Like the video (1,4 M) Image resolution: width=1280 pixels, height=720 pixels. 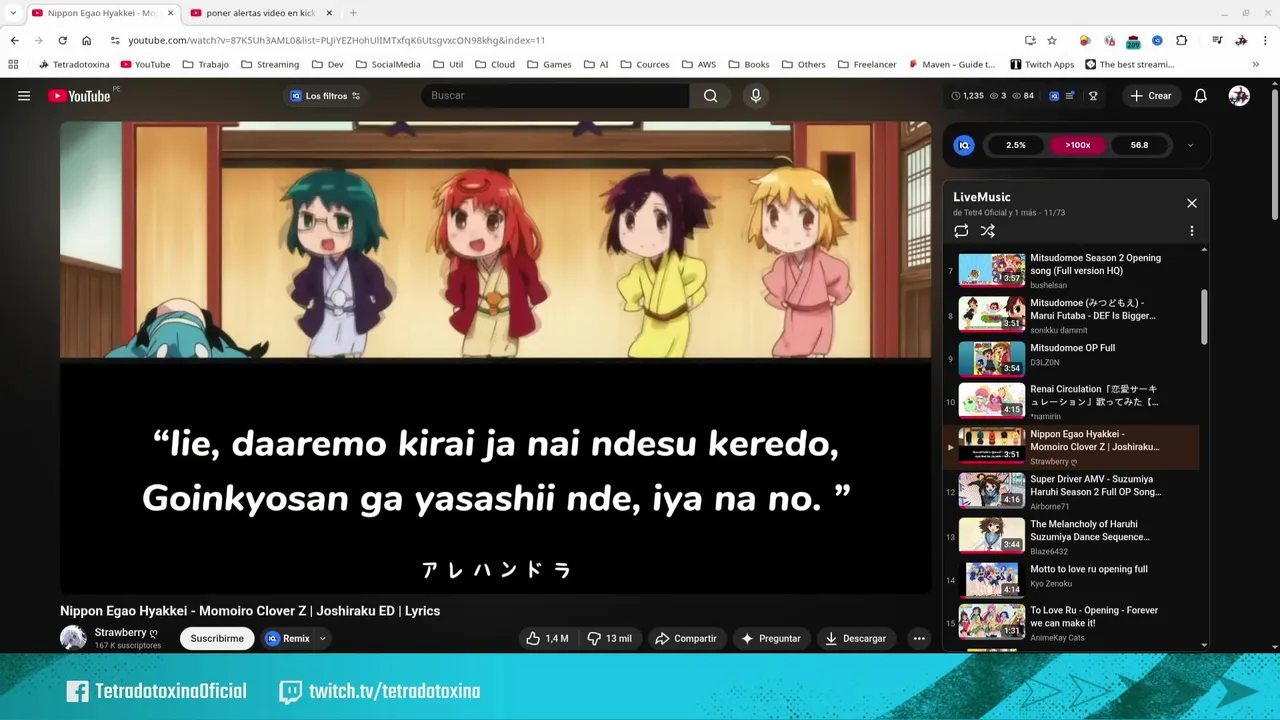[547, 638]
